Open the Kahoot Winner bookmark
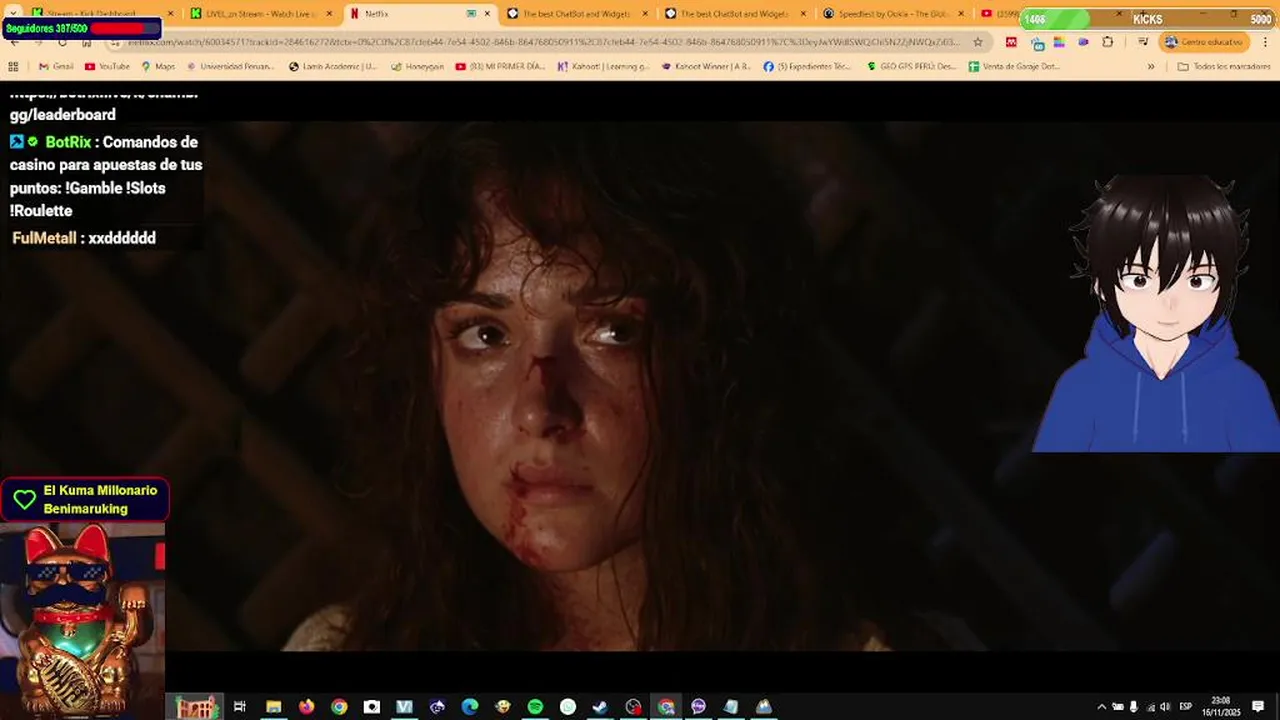Viewport: 1280px width, 720px height. click(706, 66)
